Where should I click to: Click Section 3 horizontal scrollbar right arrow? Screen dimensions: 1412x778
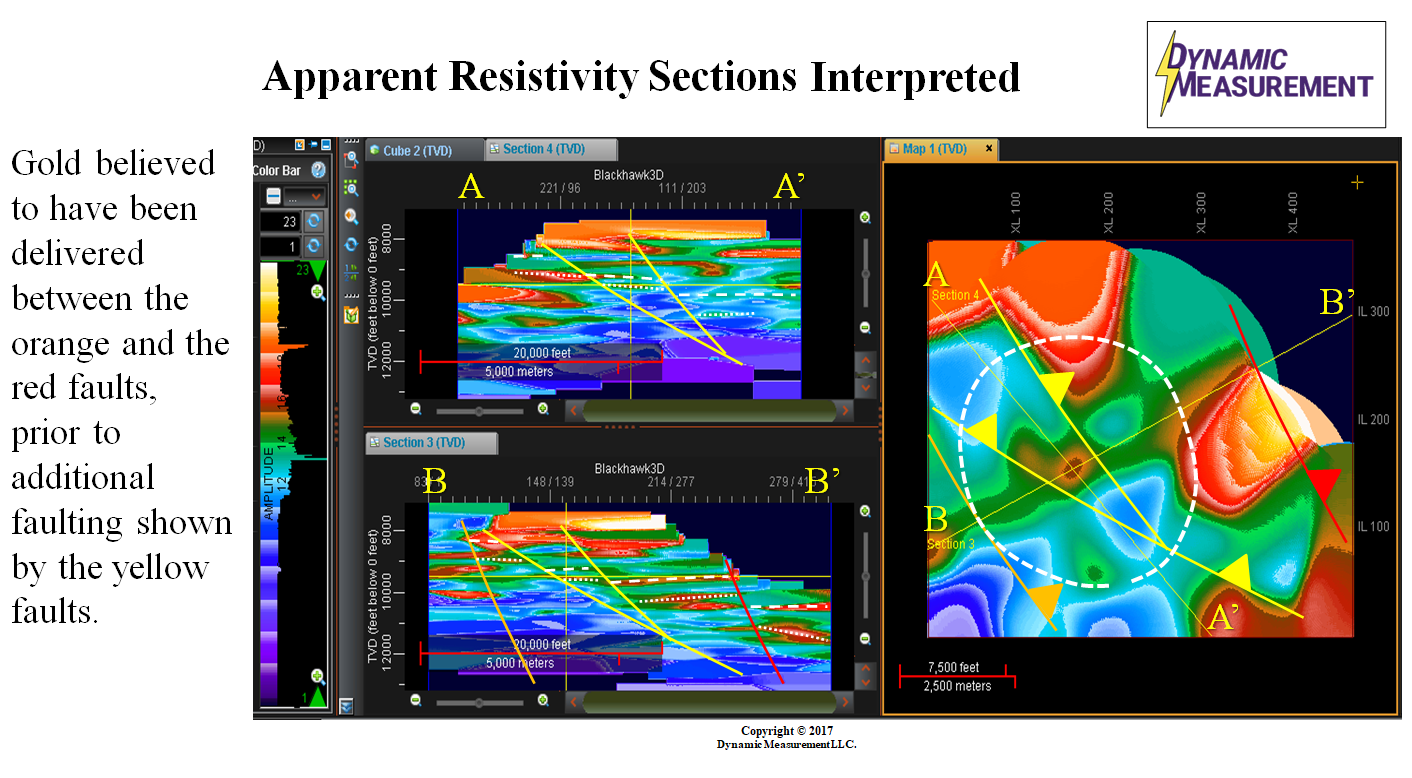click(846, 702)
